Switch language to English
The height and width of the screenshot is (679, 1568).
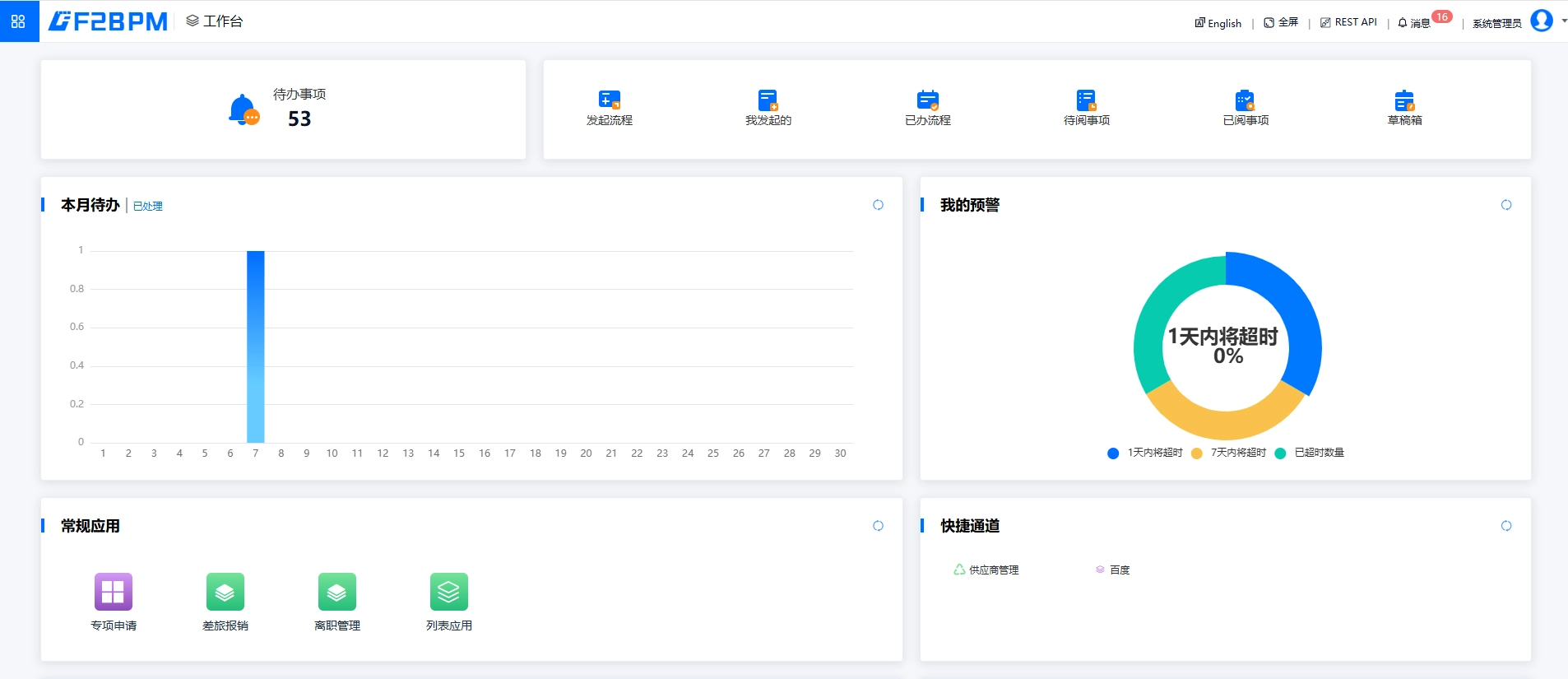point(1218,23)
